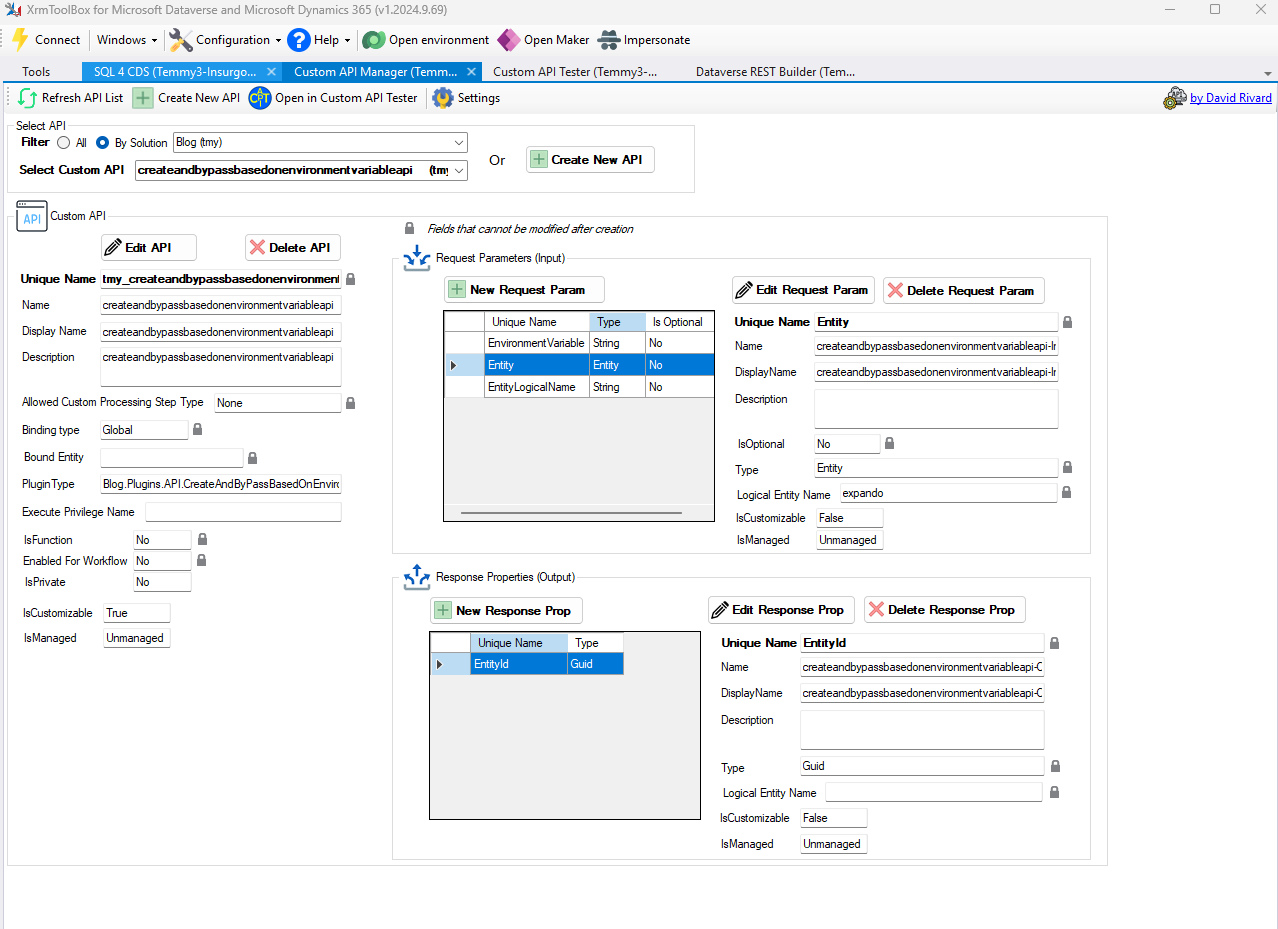Expand the Help dropdown arrow
Viewport: 1278px width, 929px height.
point(347,41)
